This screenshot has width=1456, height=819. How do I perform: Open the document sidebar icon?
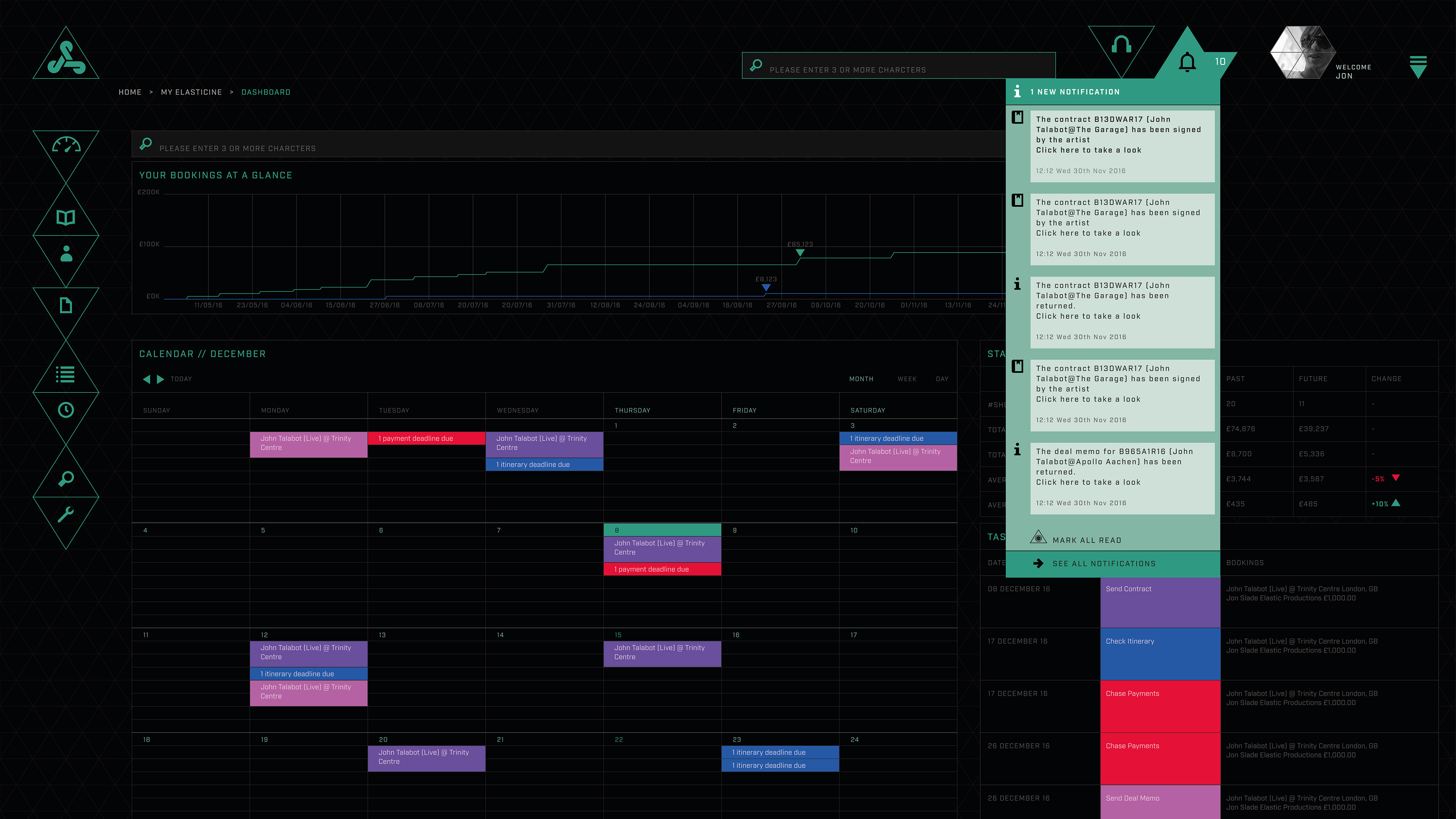click(x=66, y=305)
